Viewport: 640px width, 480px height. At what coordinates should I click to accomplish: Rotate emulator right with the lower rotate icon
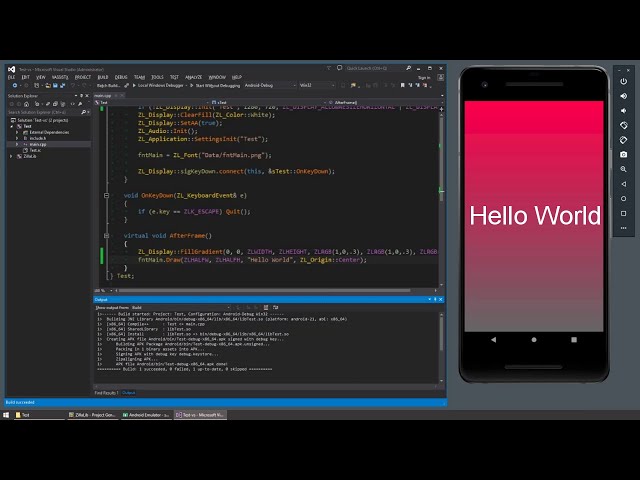click(x=623, y=140)
